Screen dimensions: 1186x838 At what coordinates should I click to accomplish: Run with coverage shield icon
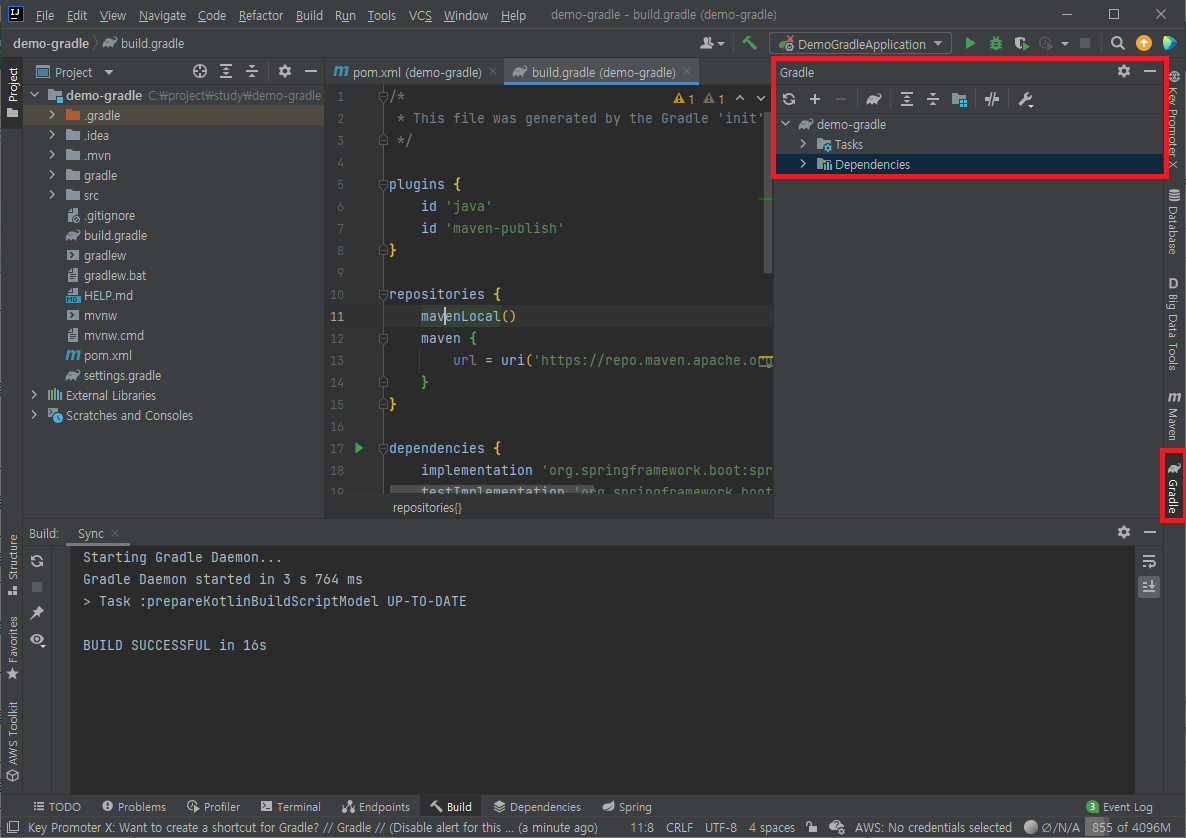1021,44
